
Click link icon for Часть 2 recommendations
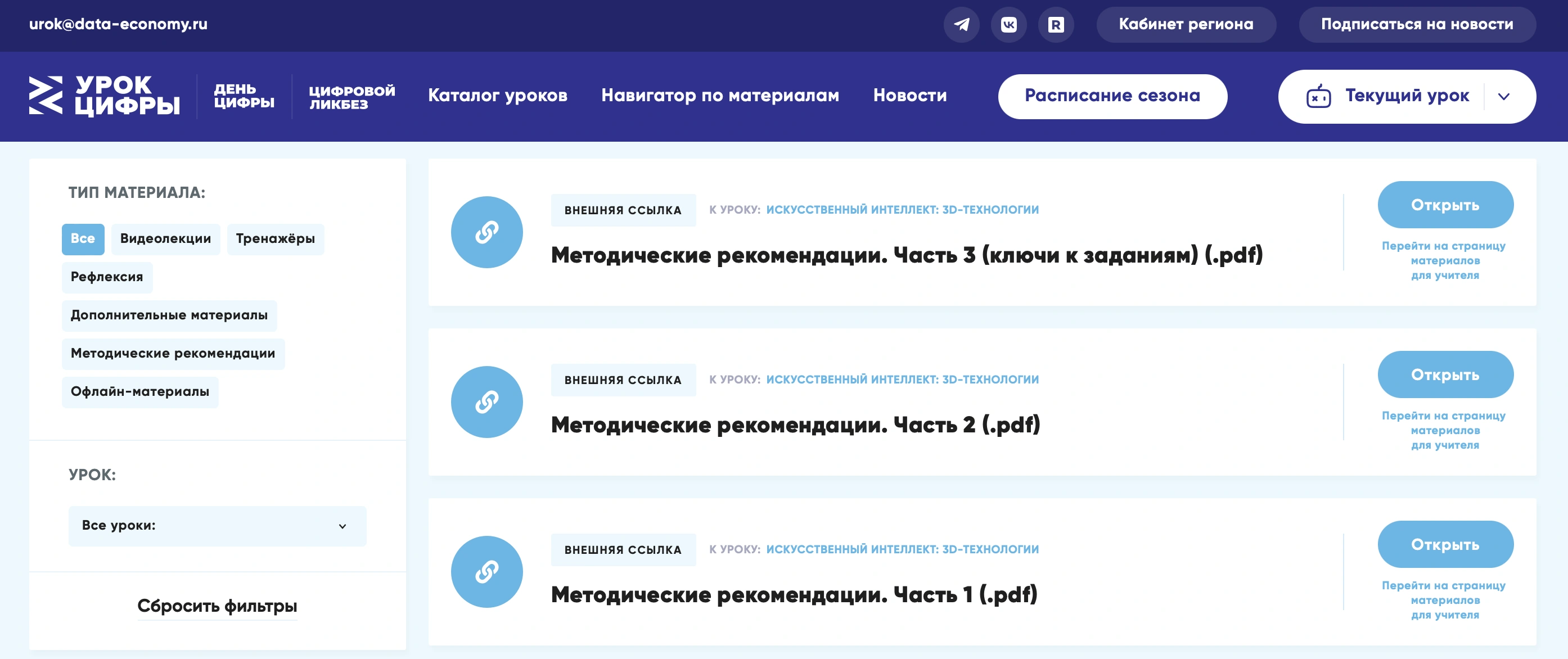(487, 401)
